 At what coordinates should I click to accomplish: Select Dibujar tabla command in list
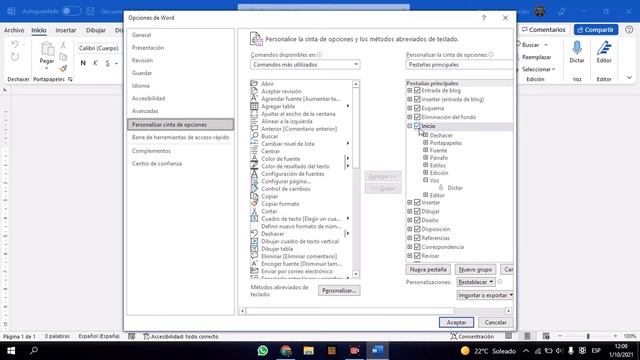click(x=300, y=249)
